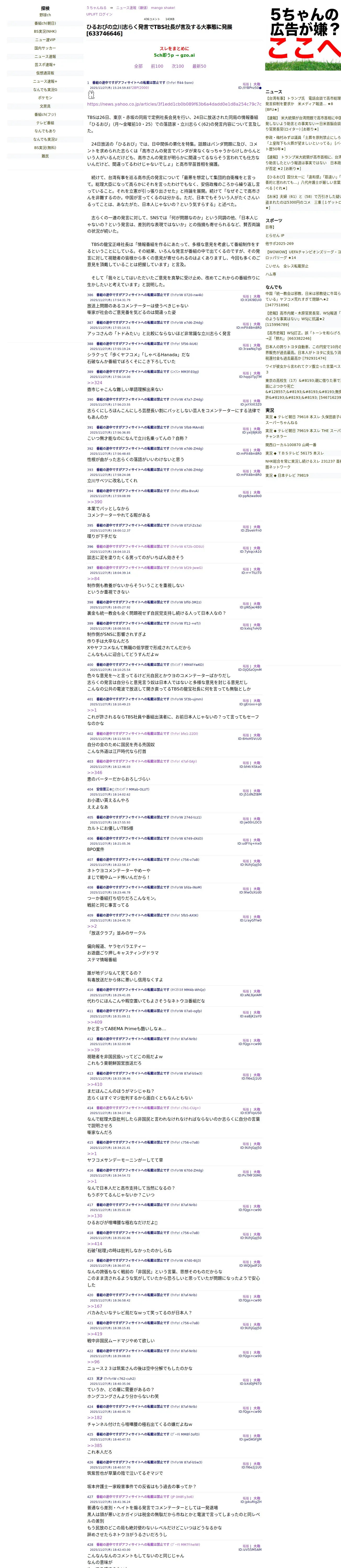This screenshot has height=1568, width=341.
Task: Follow anchor >>2 in post 409
Action: (92, 926)
